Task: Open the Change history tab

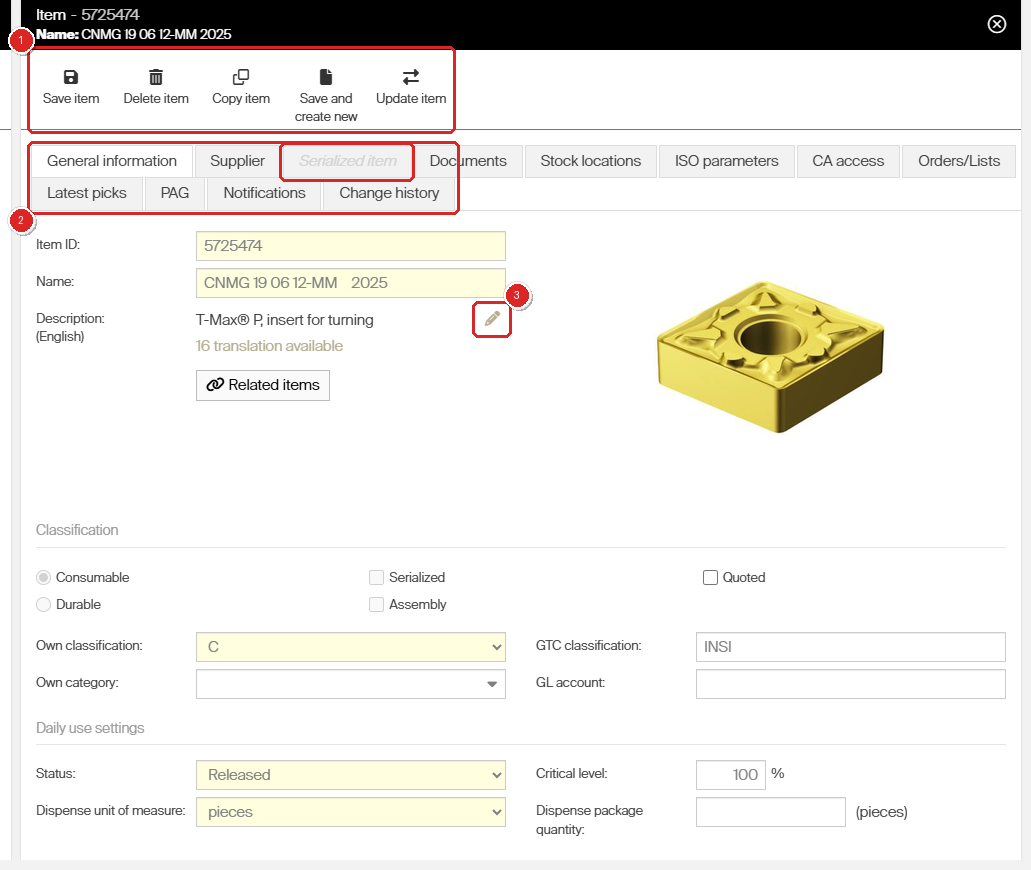Action: pos(389,193)
